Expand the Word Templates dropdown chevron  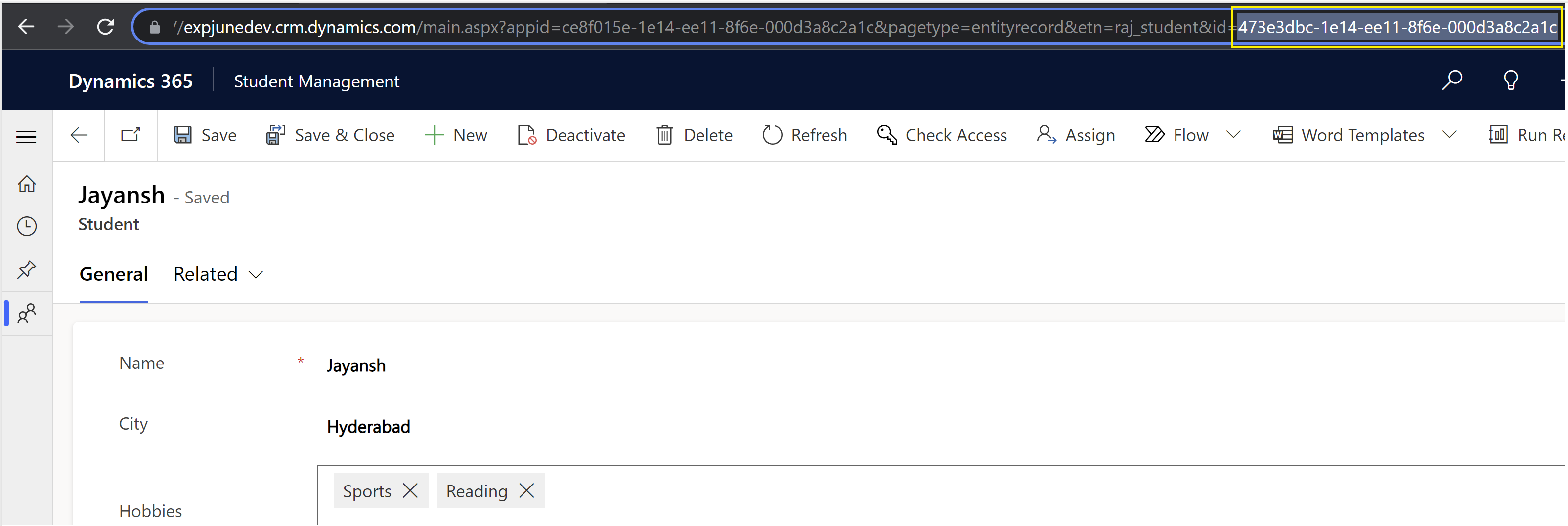pyautogui.click(x=1449, y=135)
